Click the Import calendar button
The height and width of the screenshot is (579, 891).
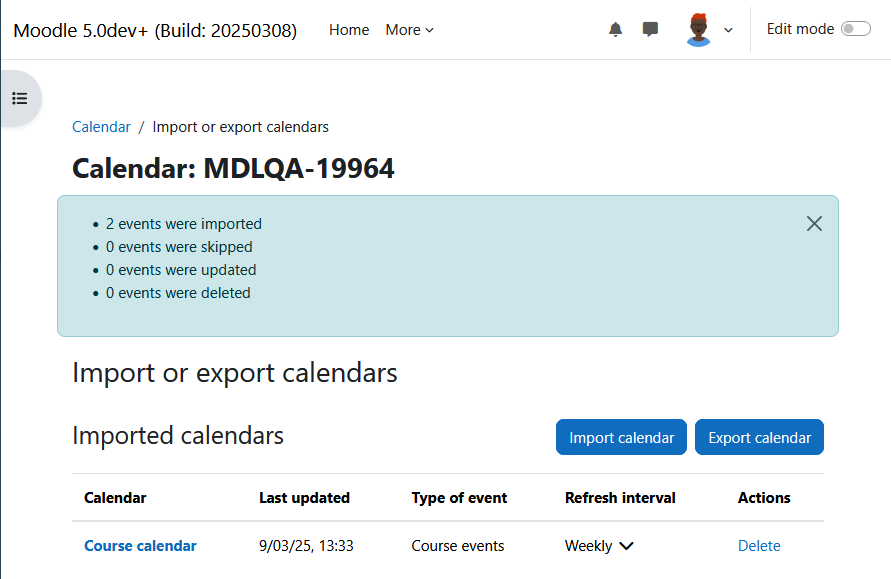[x=621, y=437]
